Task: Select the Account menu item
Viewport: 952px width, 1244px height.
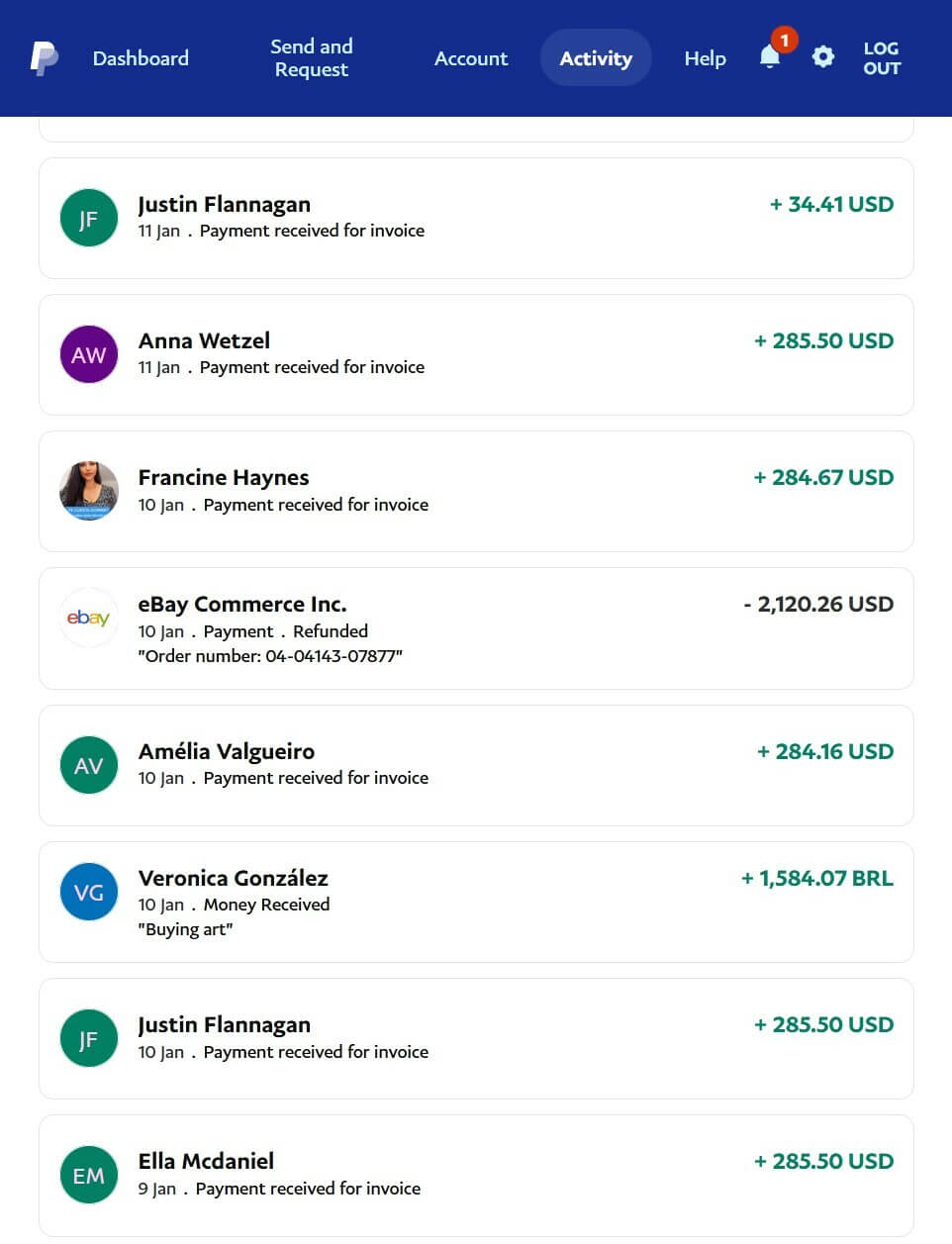Action: [470, 58]
